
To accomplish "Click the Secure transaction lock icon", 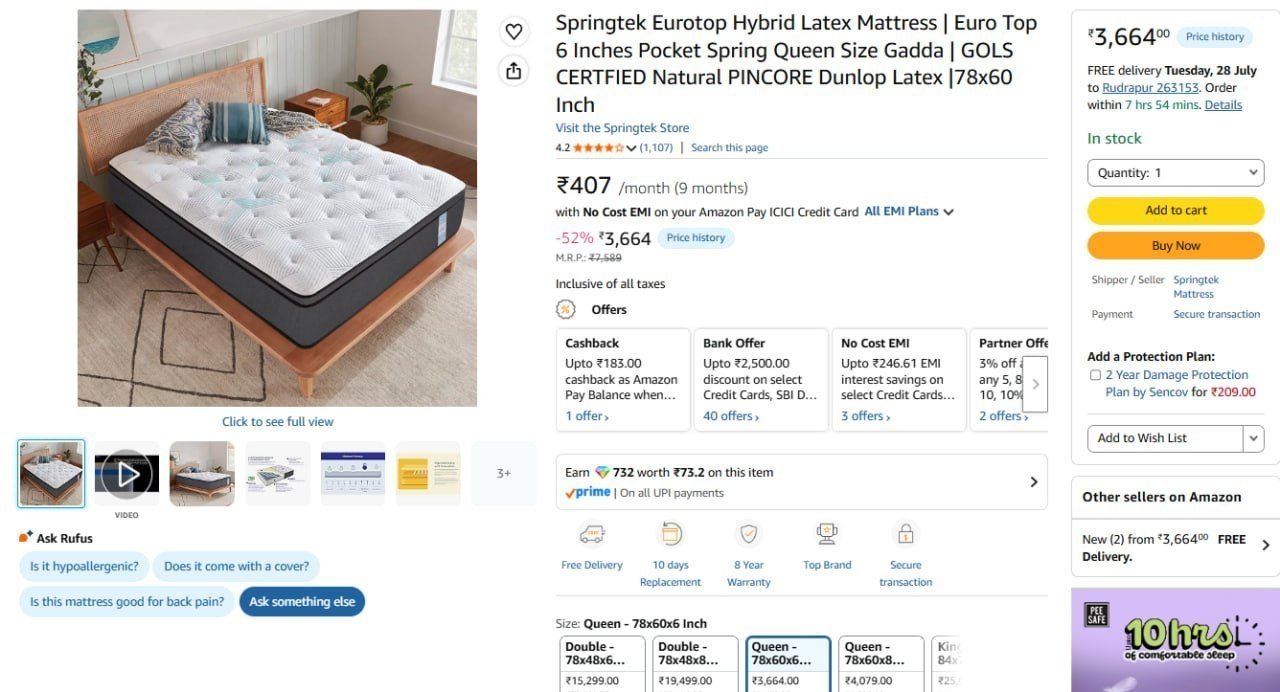I will click(905, 533).
